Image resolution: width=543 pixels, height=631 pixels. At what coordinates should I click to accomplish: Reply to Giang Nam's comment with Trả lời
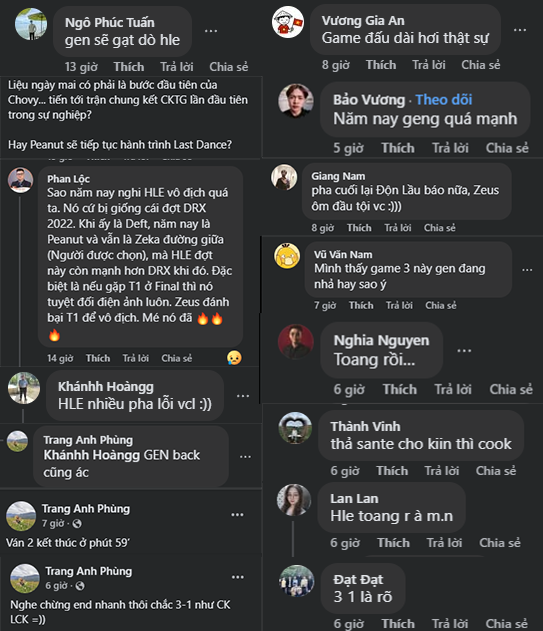398,228
